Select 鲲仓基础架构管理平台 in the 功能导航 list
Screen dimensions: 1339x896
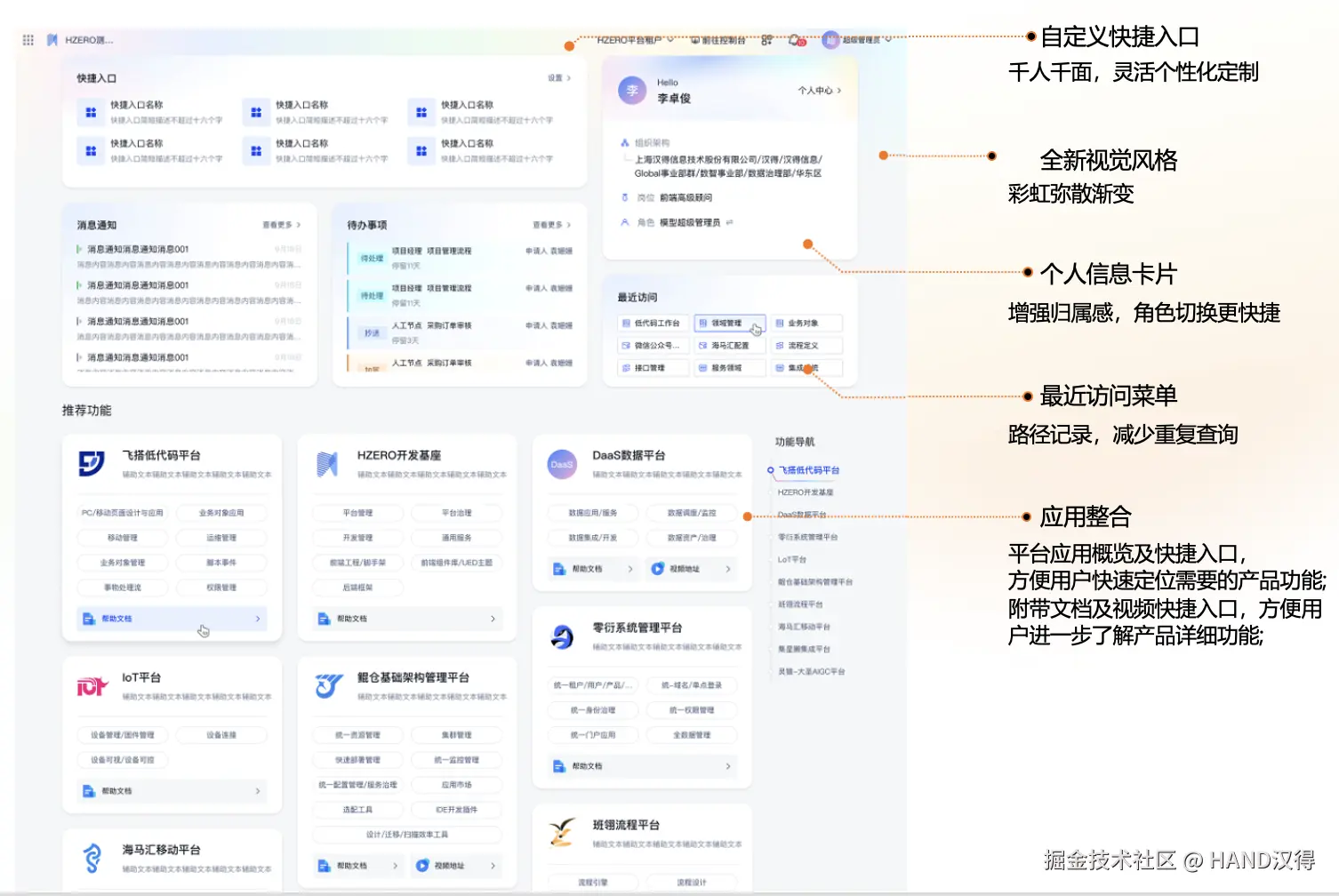click(x=815, y=582)
